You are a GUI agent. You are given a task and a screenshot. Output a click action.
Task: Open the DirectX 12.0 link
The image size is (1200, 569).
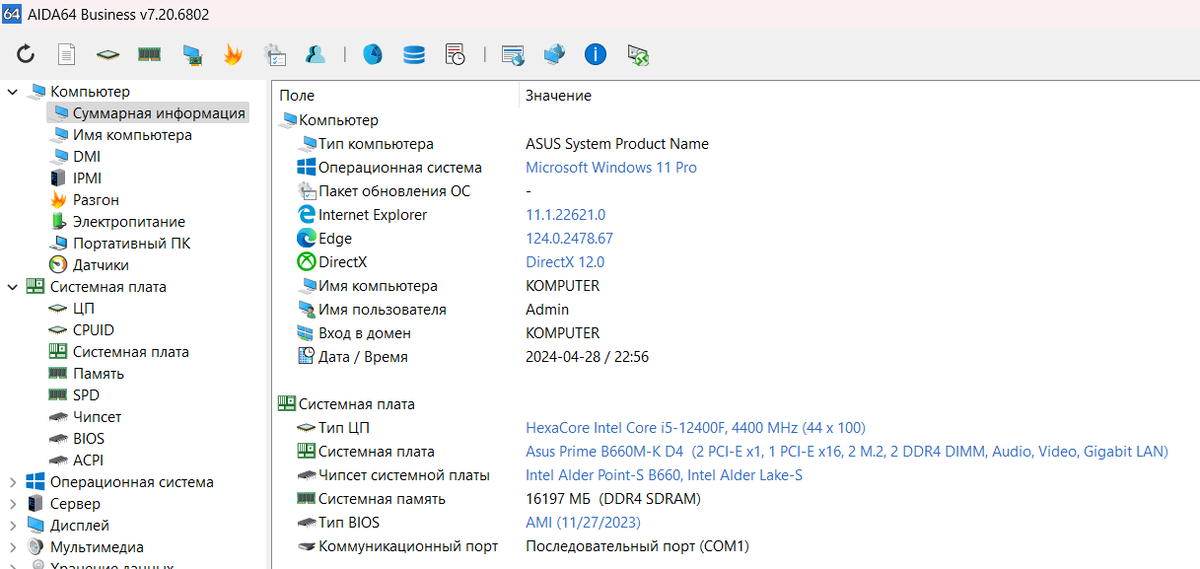coord(565,262)
